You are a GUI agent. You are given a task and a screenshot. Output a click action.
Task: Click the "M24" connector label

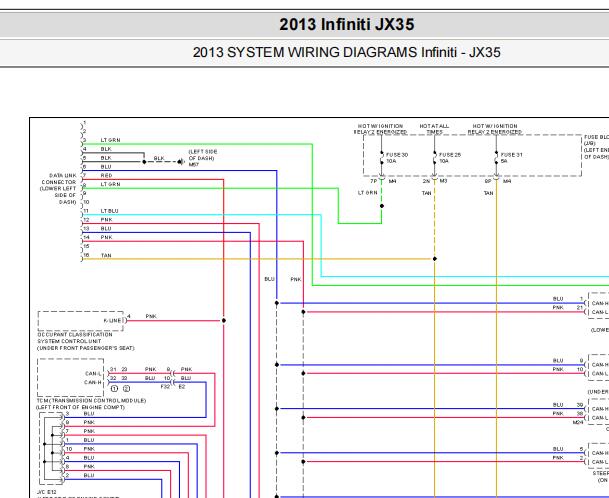tap(578, 422)
